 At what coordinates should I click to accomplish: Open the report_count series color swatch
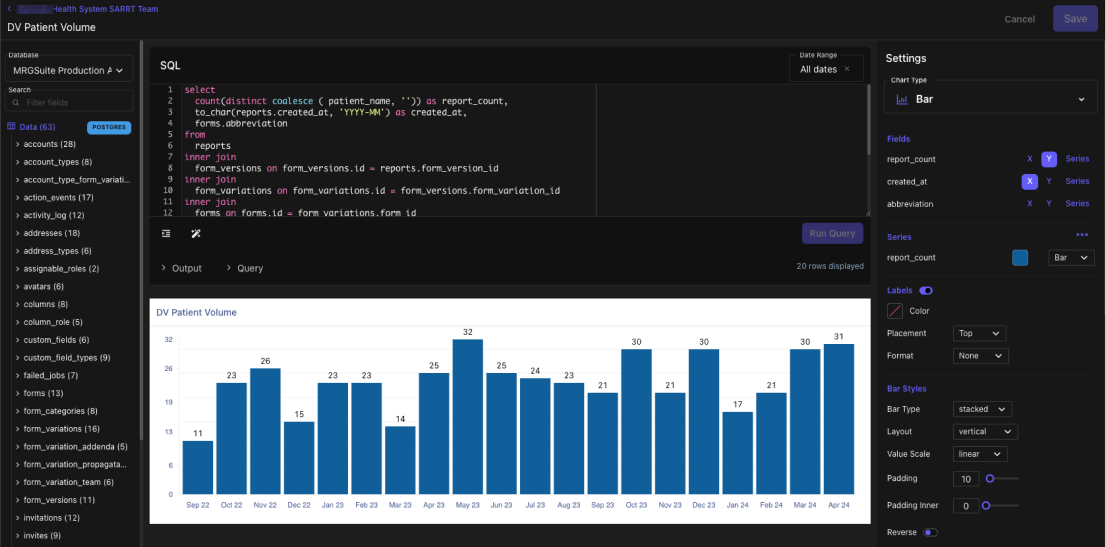coord(1020,258)
